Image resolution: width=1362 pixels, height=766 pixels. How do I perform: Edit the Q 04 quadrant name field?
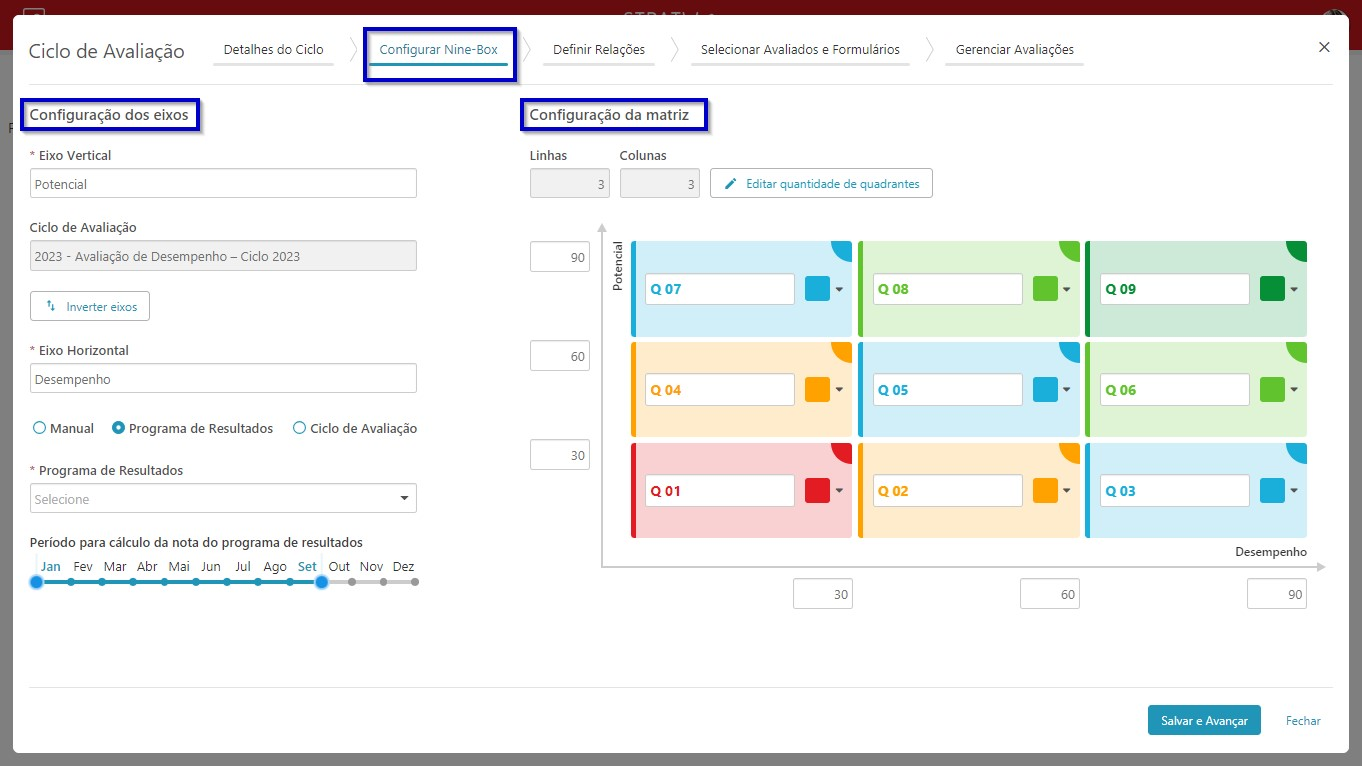point(720,390)
